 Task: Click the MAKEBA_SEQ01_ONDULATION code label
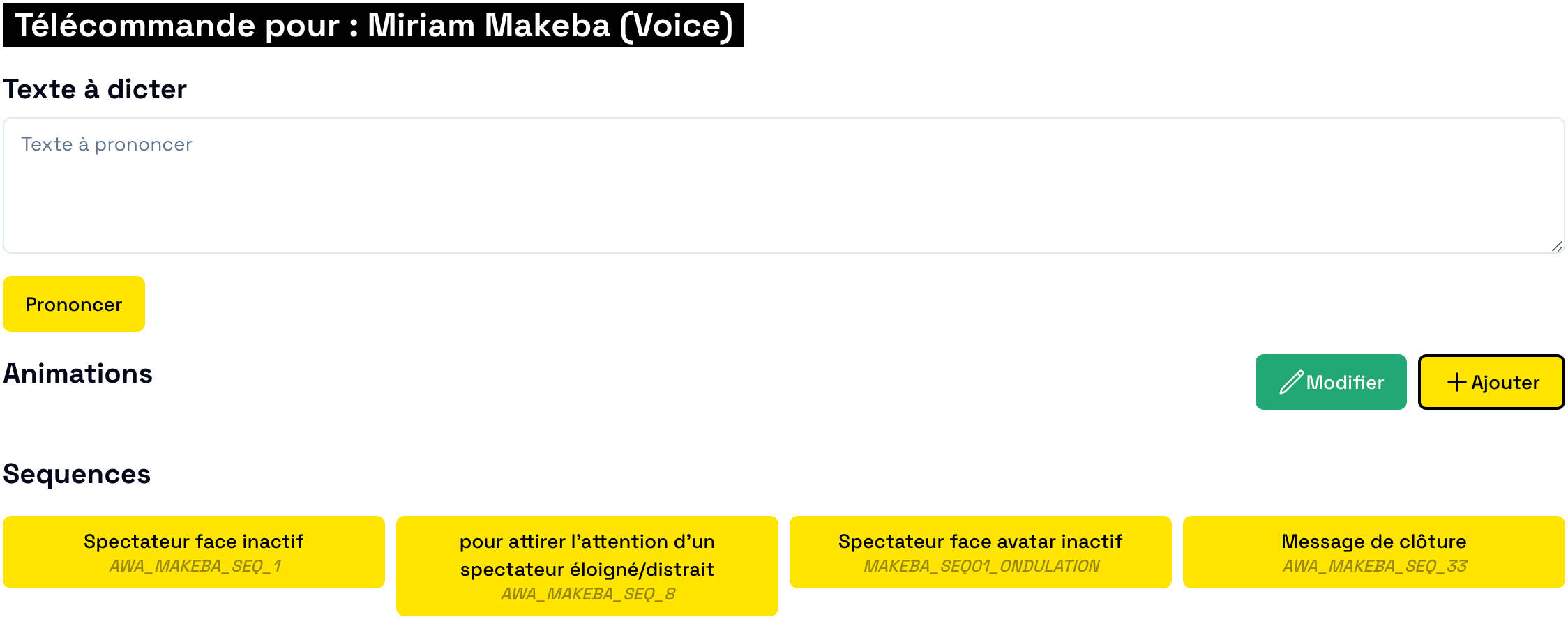pos(981,566)
